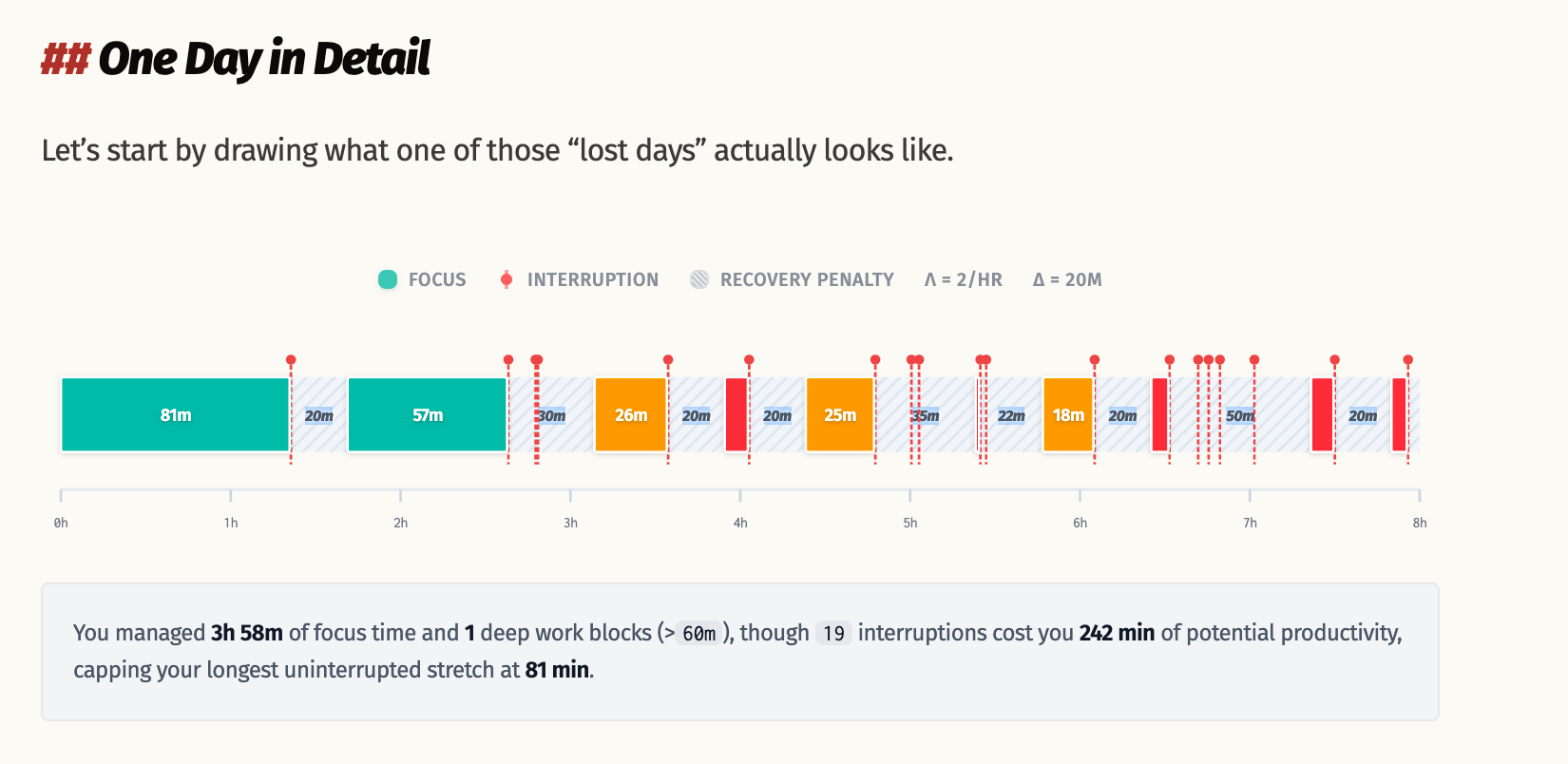Click the 50m recovery penalty label
Image resolution: width=1568 pixels, height=764 pixels.
(x=1239, y=416)
